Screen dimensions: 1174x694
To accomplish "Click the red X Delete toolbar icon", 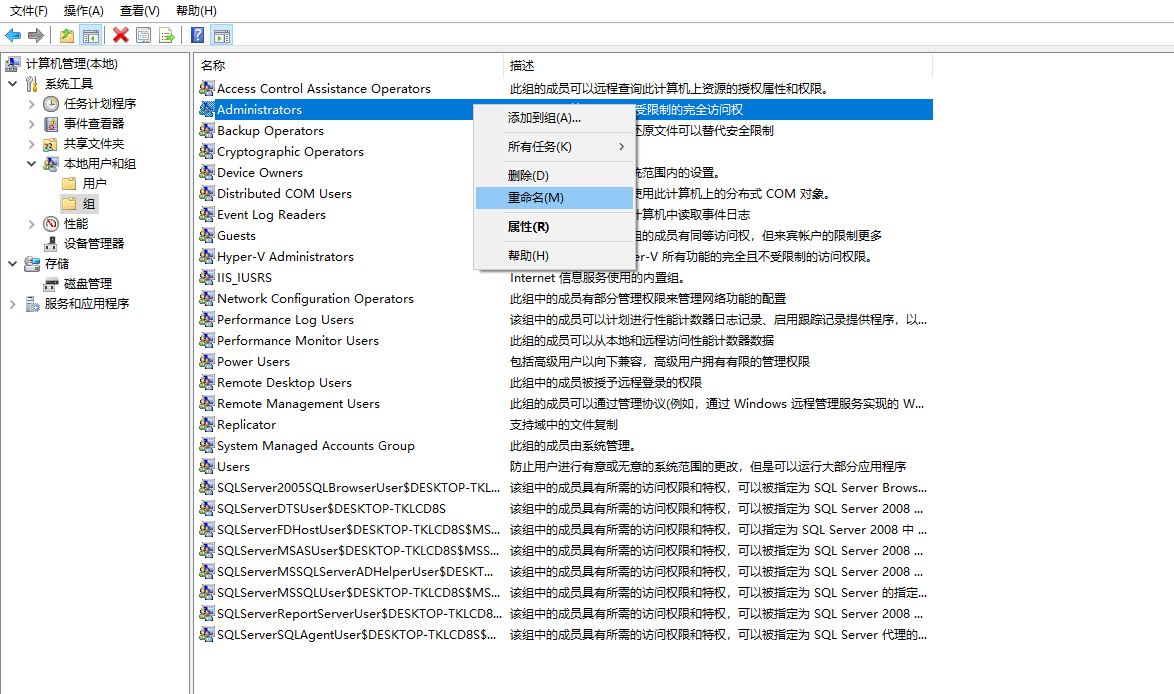I will [x=121, y=35].
